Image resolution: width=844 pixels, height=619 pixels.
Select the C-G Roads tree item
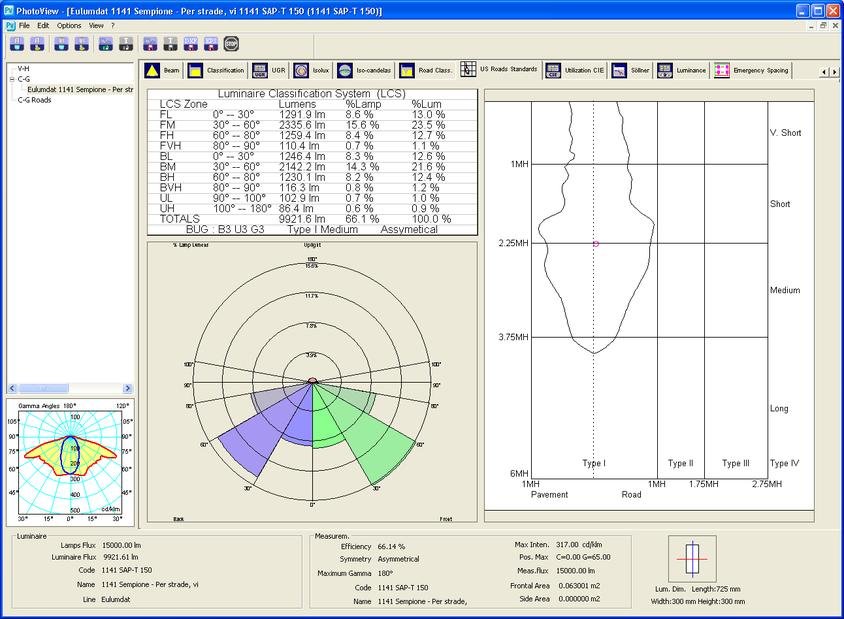click(x=34, y=100)
